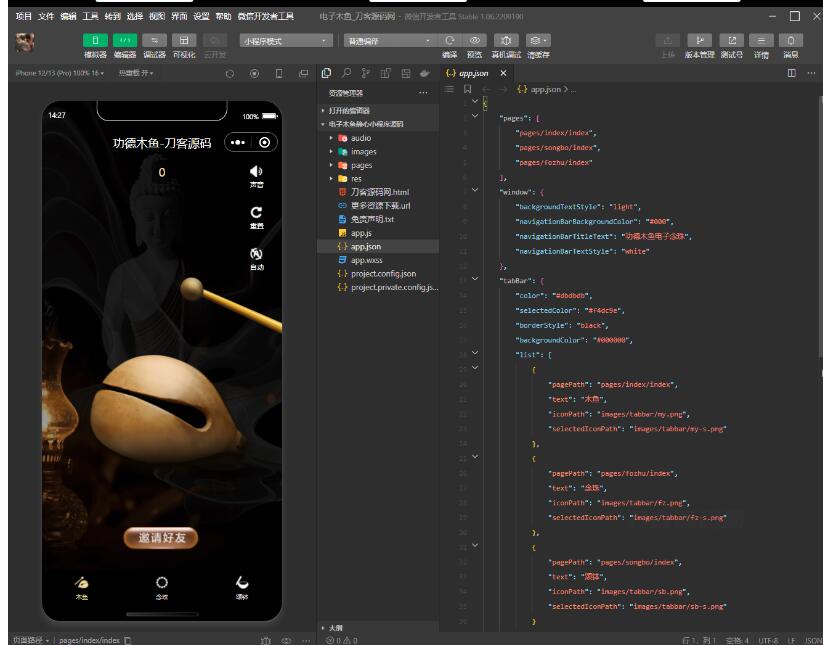The height and width of the screenshot is (645, 823).
Task: Click the sound (声音) speaker icon in simulator
Action: 256,173
